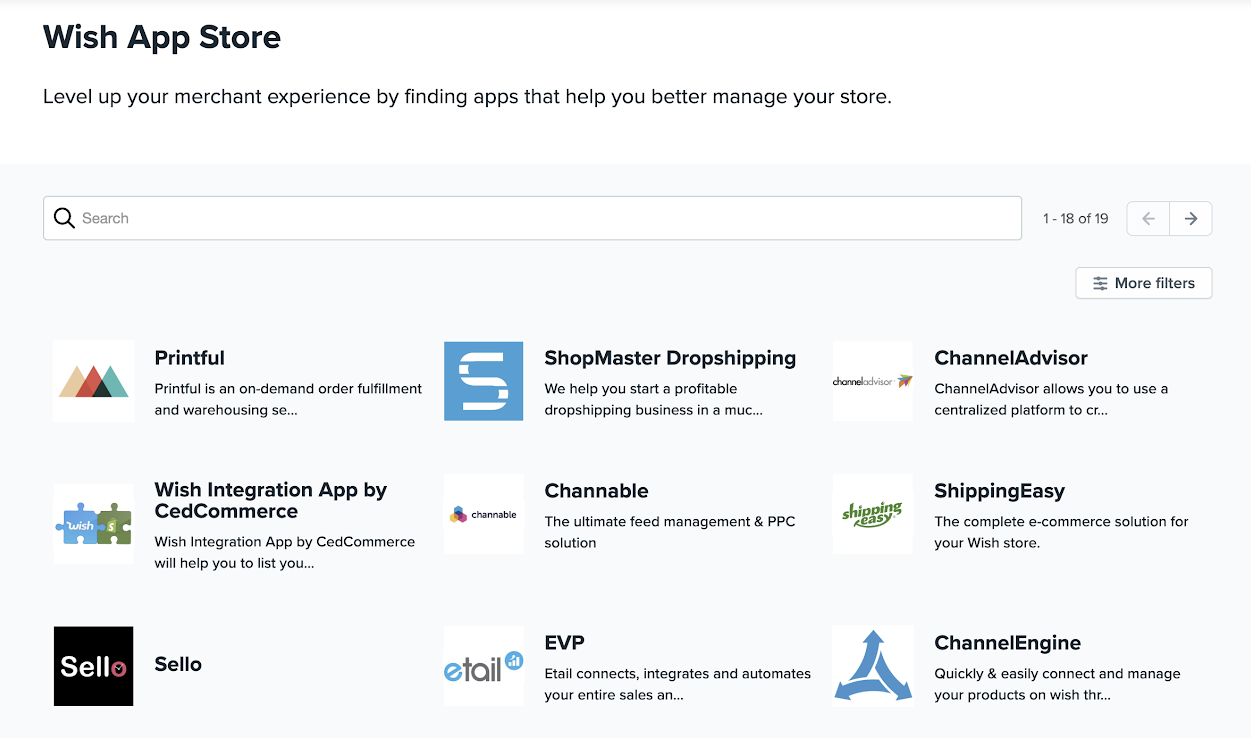1251x738 pixels.
Task: Open the ShippingEasy app page
Action: [999, 491]
